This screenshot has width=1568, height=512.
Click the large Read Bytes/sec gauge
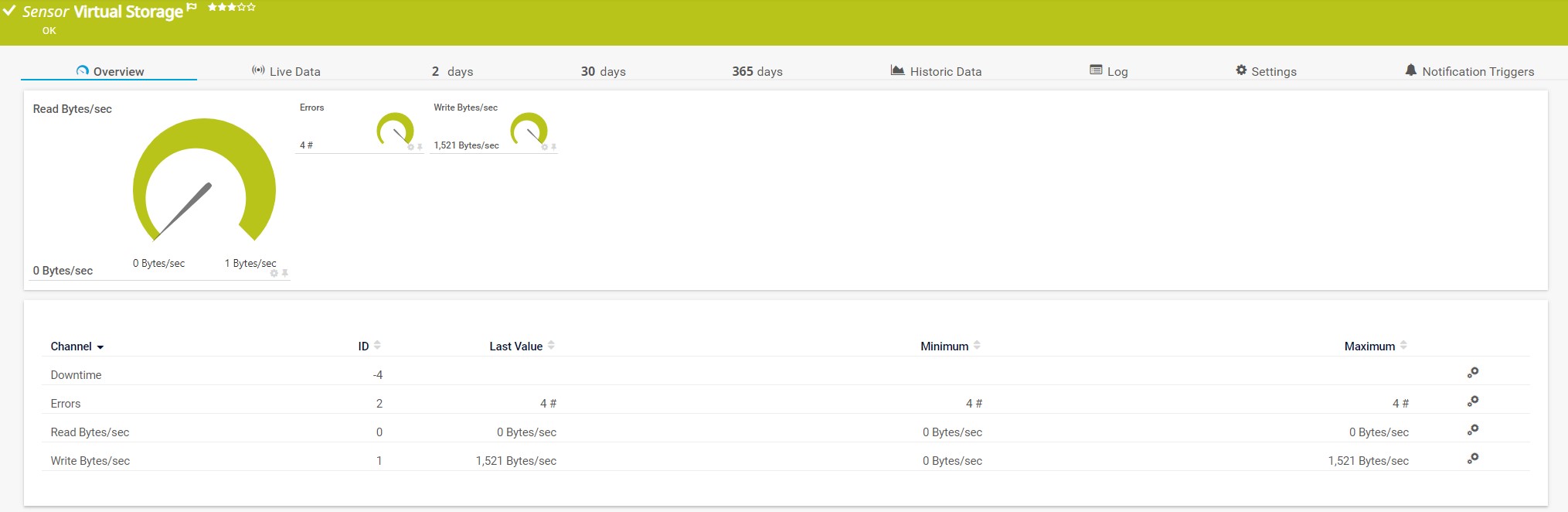[x=204, y=186]
